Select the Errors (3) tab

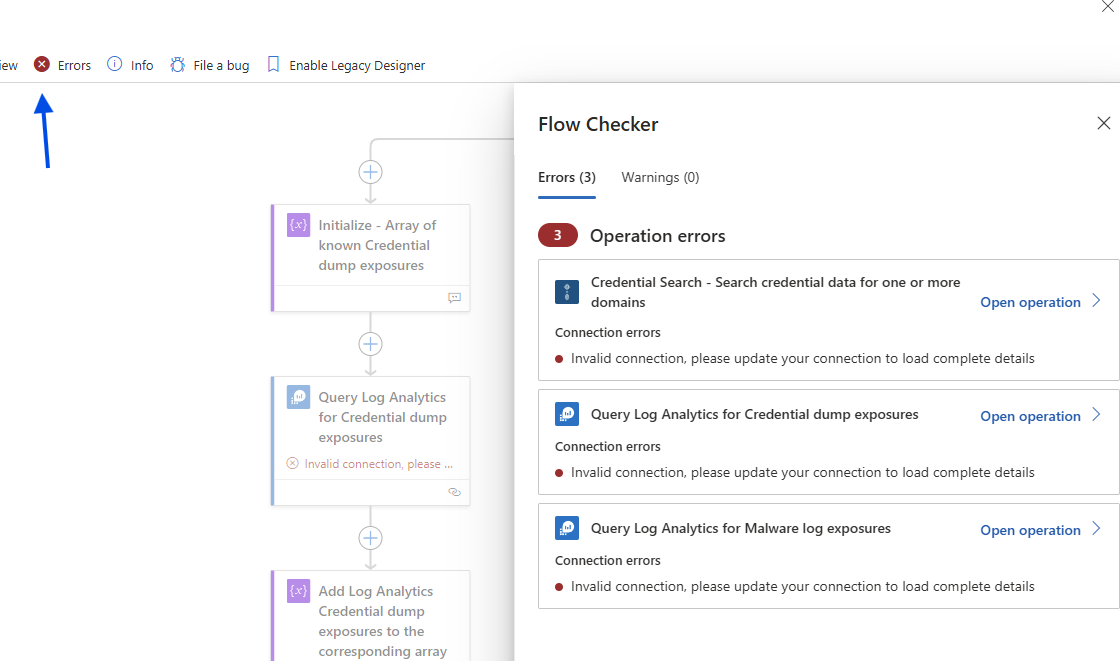pyautogui.click(x=566, y=177)
